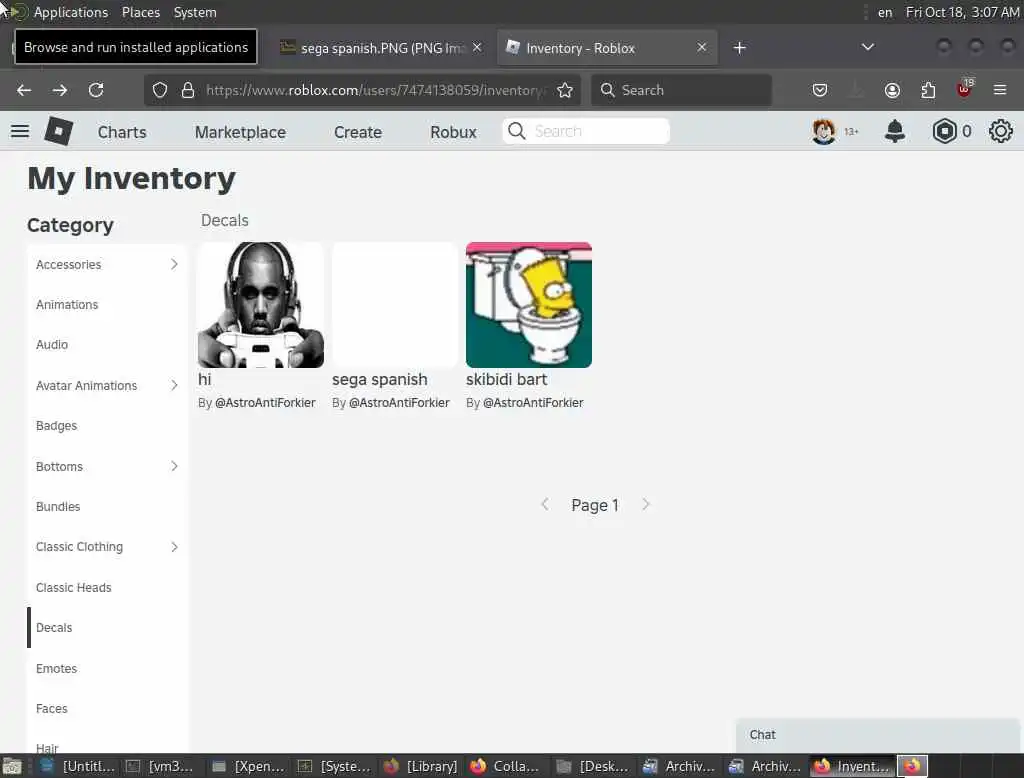Image resolution: width=1024 pixels, height=778 pixels.
Task: Open the Applications menu
Action: pos(71,12)
